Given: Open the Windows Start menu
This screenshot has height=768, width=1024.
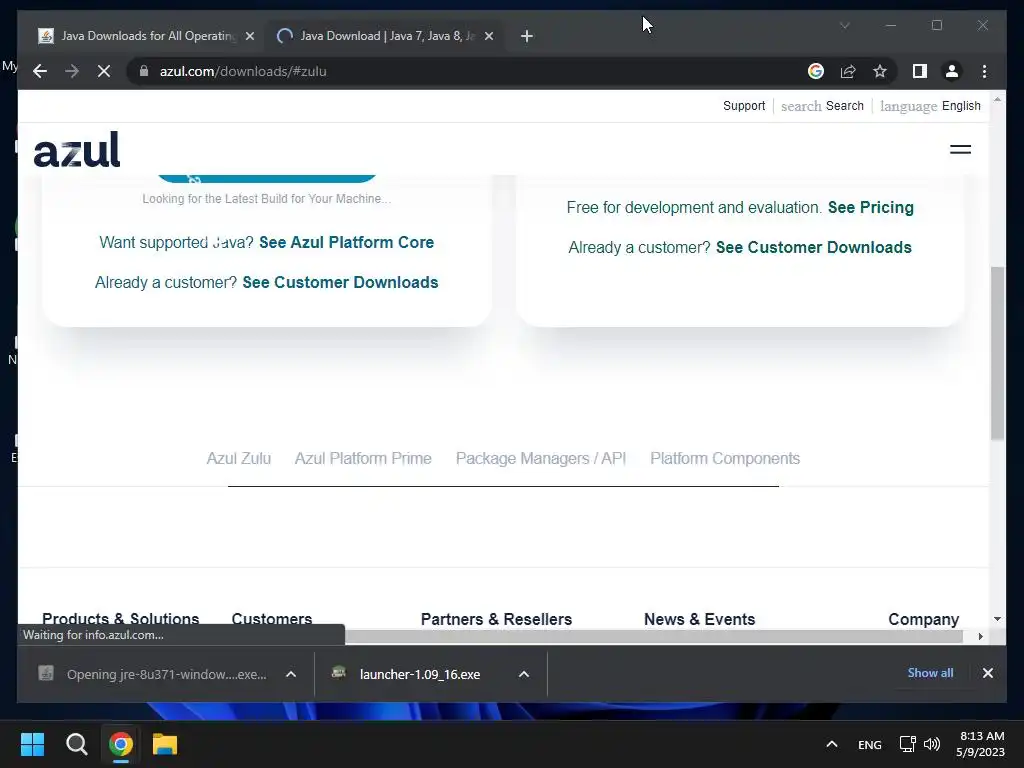Looking at the screenshot, I should [32, 744].
